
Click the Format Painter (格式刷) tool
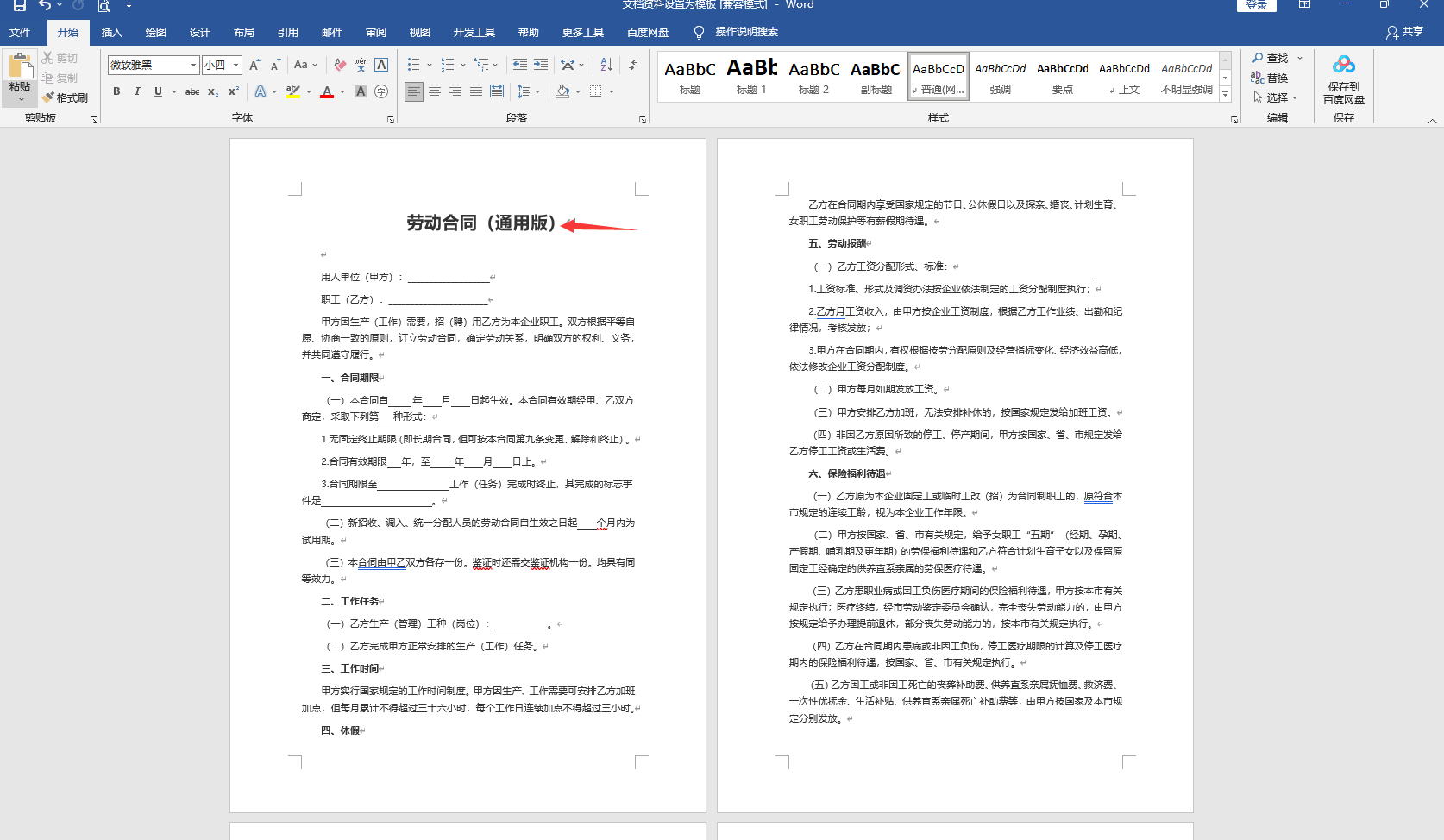pyautogui.click(x=65, y=97)
